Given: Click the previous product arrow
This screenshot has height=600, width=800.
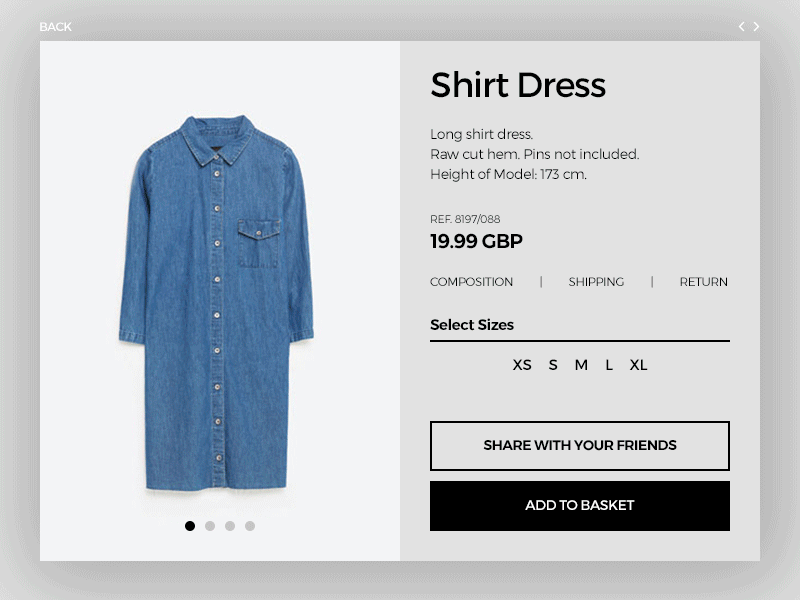Looking at the screenshot, I should [x=741, y=27].
